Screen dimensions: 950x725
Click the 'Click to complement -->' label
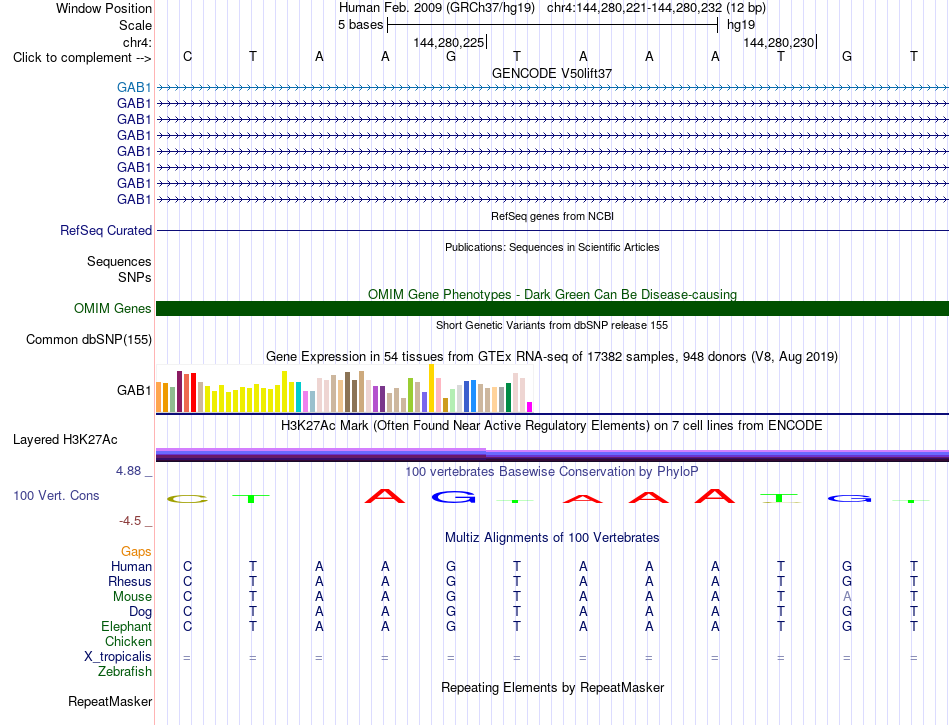coord(82,58)
